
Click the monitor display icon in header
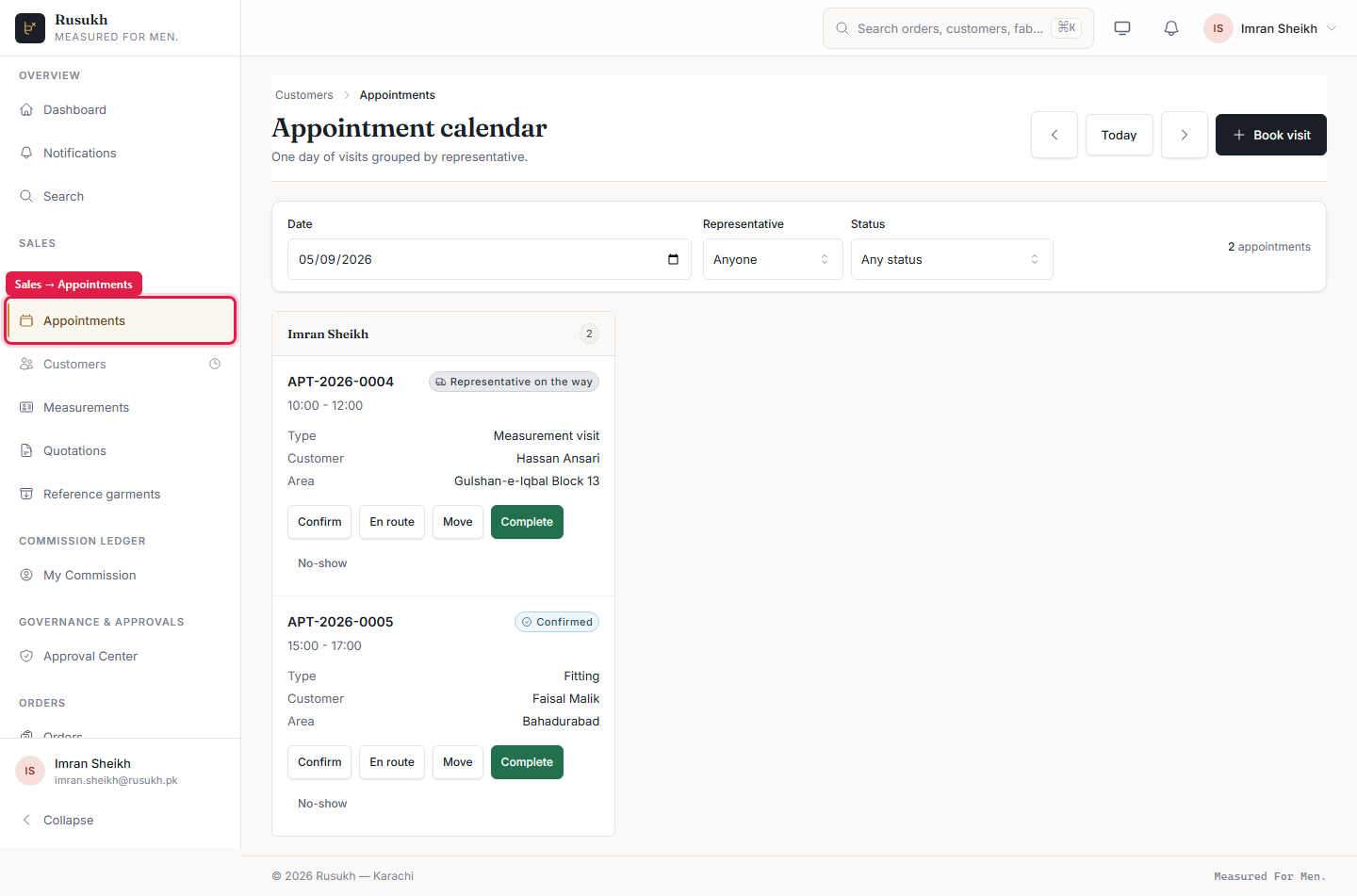1122,28
